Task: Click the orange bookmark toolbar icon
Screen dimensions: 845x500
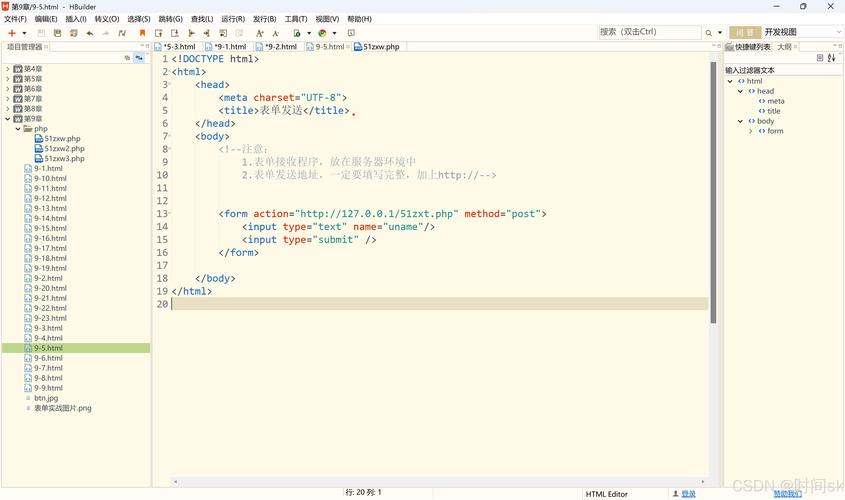Action: (143, 33)
